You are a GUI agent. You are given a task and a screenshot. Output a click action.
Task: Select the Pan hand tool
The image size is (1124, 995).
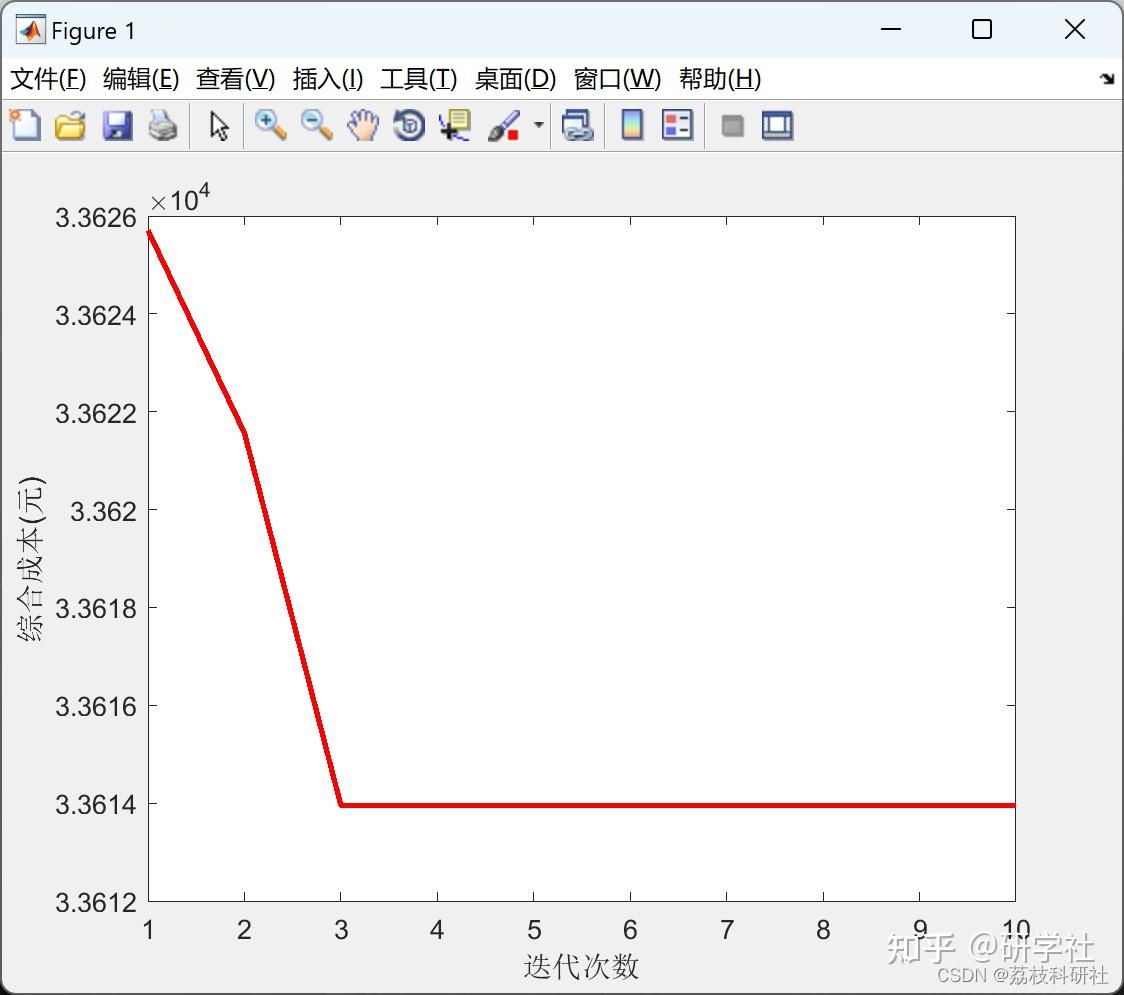click(363, 125)
